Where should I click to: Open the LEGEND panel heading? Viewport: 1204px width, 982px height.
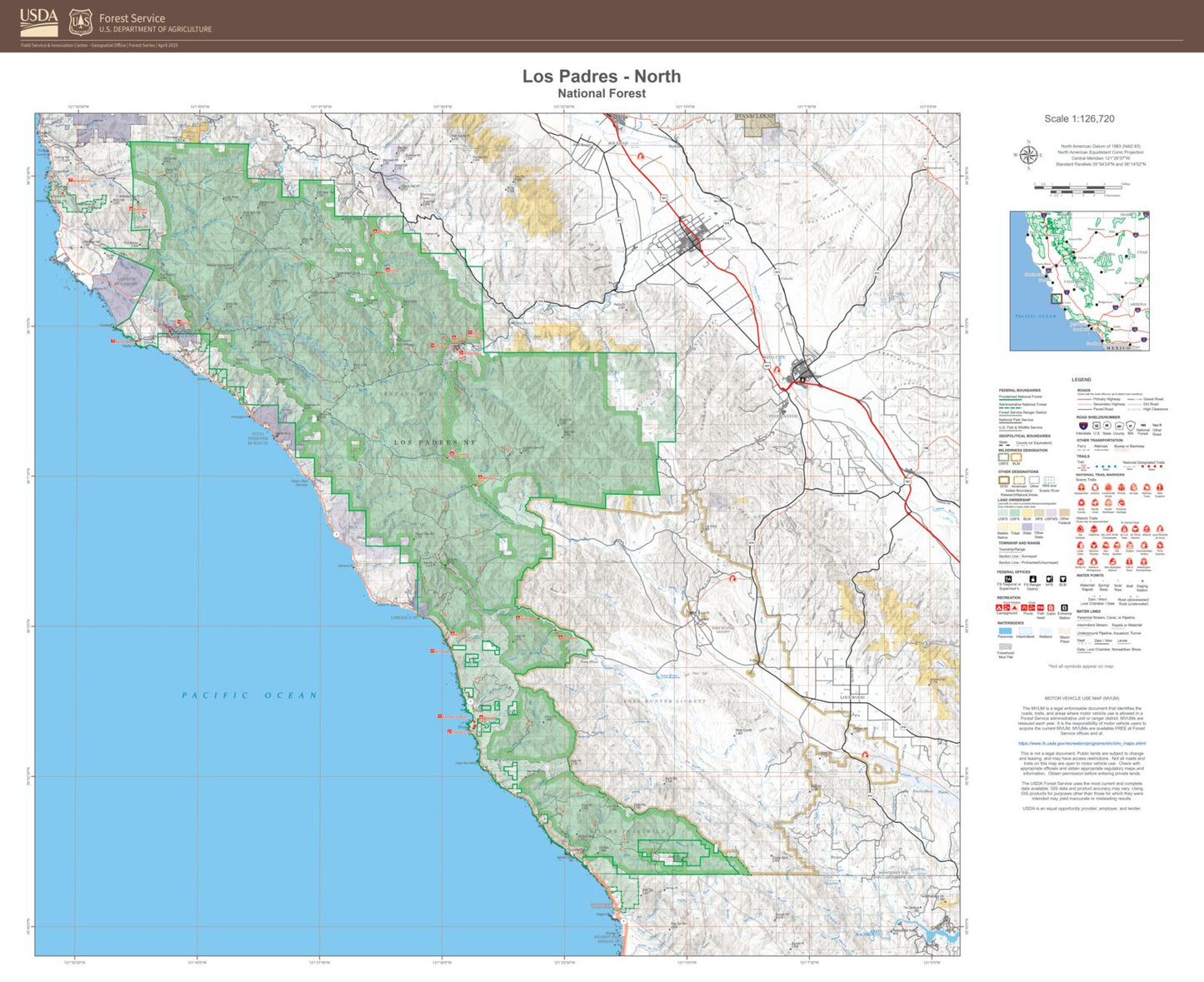click(x=1081, y=379)
